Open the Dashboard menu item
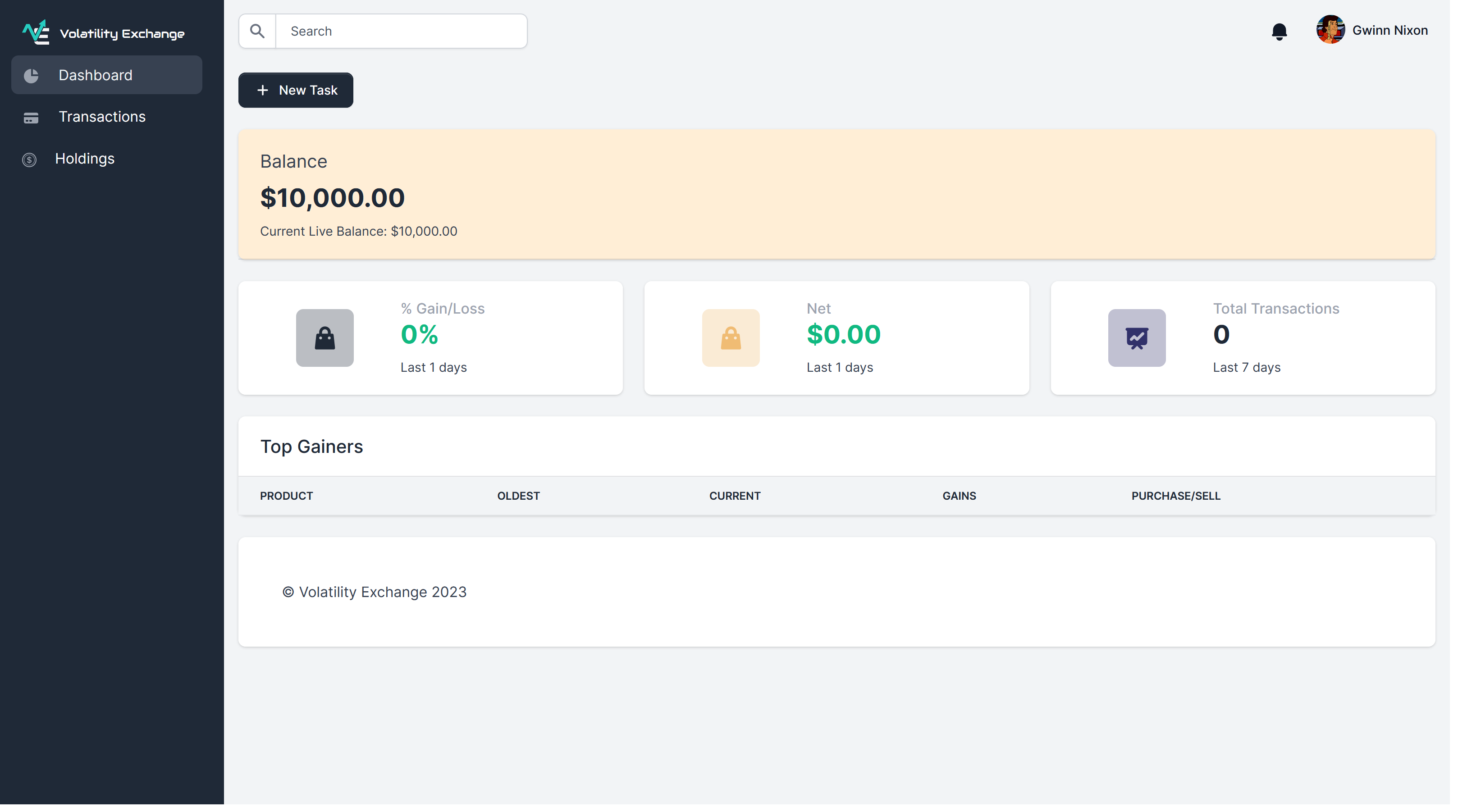The image size is (1458, 812). [x=107, y=75]
